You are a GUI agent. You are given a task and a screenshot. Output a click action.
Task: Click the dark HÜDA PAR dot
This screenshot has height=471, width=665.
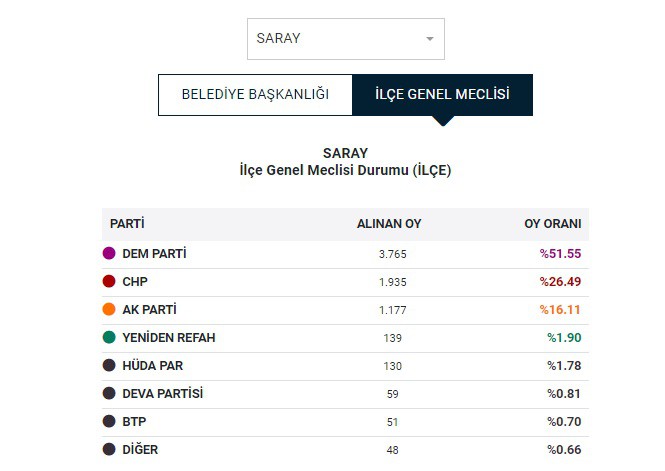click(x=109, y=365)
